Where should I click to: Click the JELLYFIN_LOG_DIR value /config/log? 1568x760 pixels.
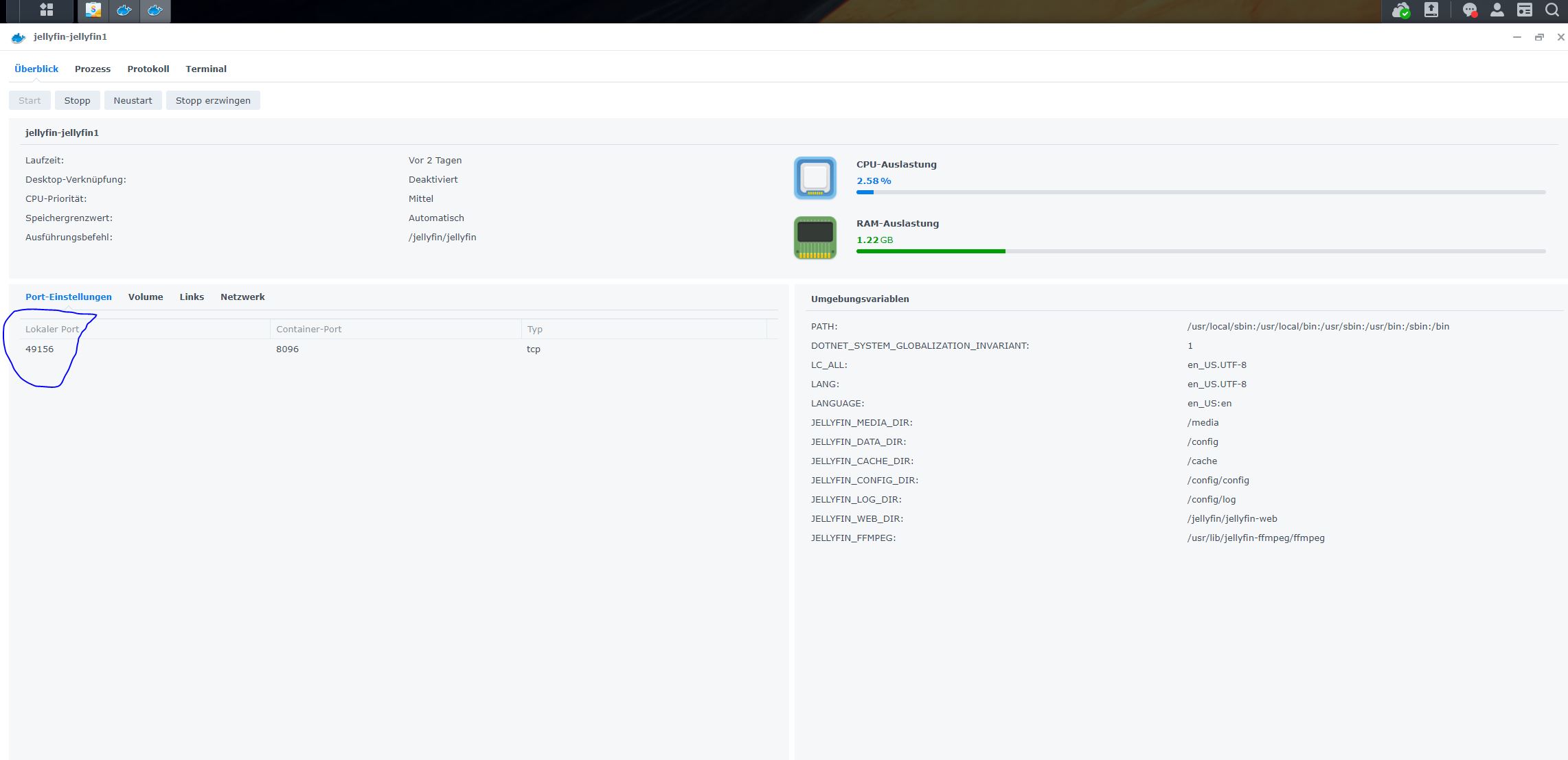pyautogui.click(x=1211, y=499)
